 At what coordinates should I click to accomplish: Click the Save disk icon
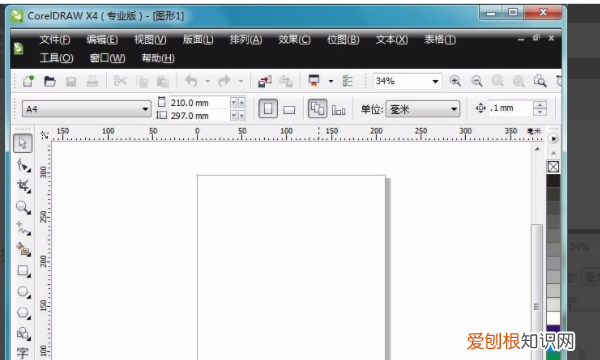pyautogui.click(x=71, y=81)
